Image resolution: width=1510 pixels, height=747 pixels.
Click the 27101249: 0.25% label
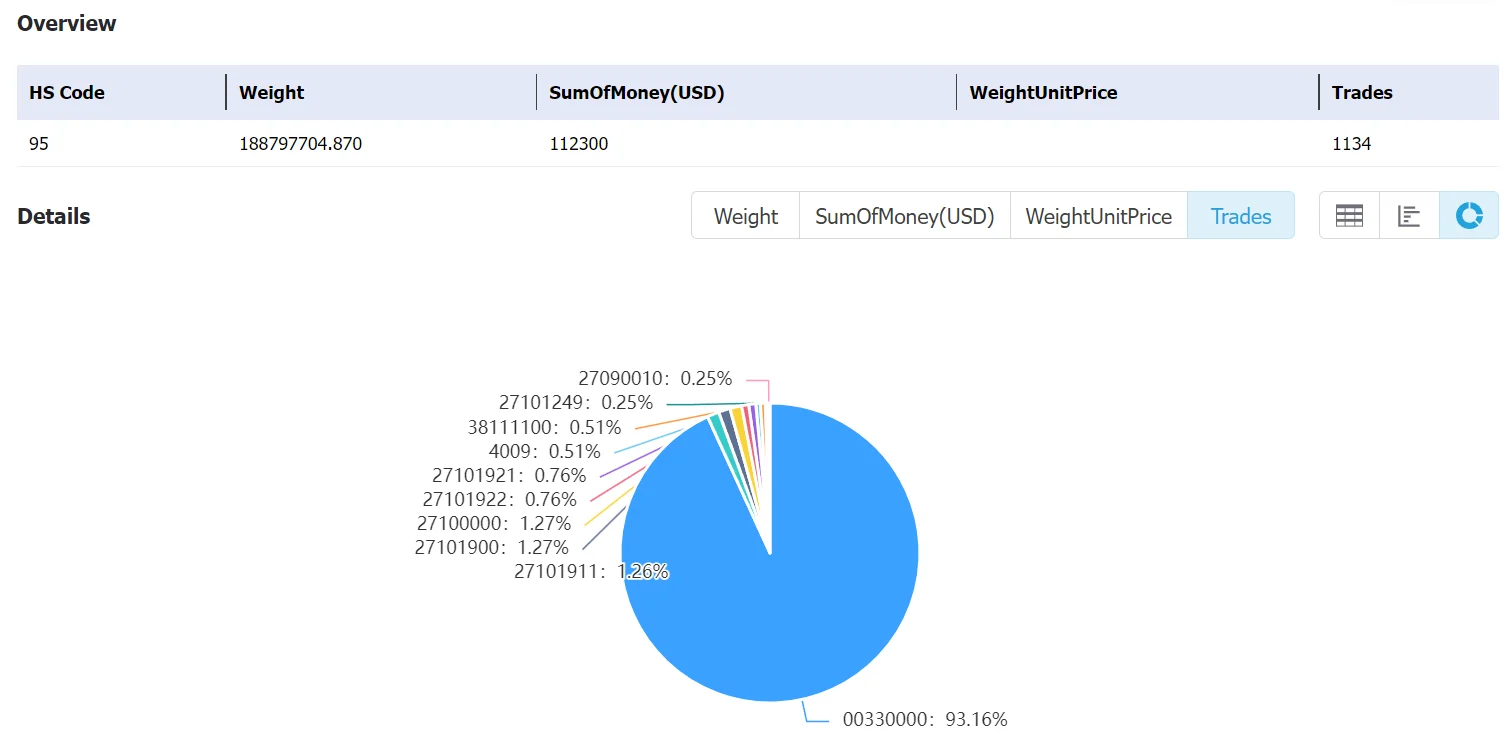[x=576, y=403]
